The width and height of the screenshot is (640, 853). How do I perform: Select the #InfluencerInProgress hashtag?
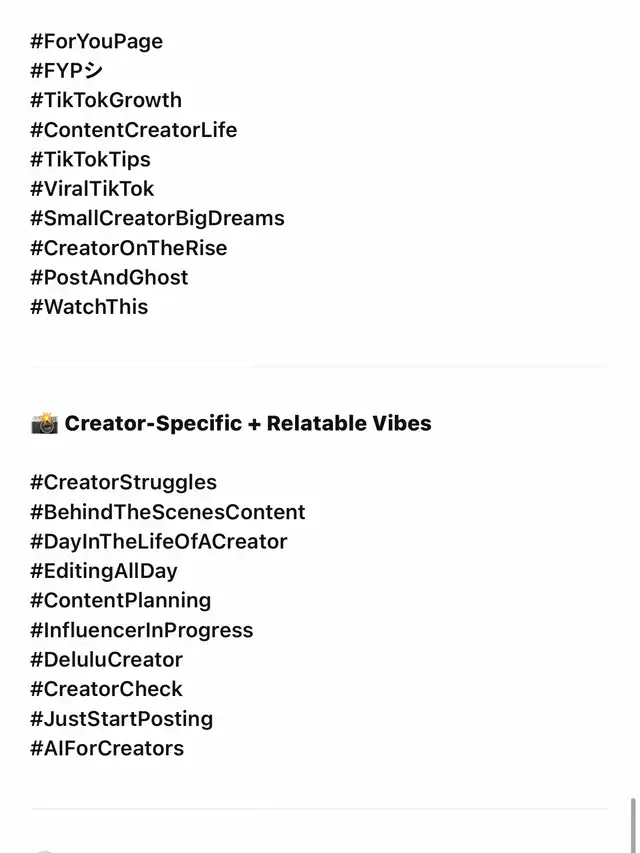tap(141, 631)
